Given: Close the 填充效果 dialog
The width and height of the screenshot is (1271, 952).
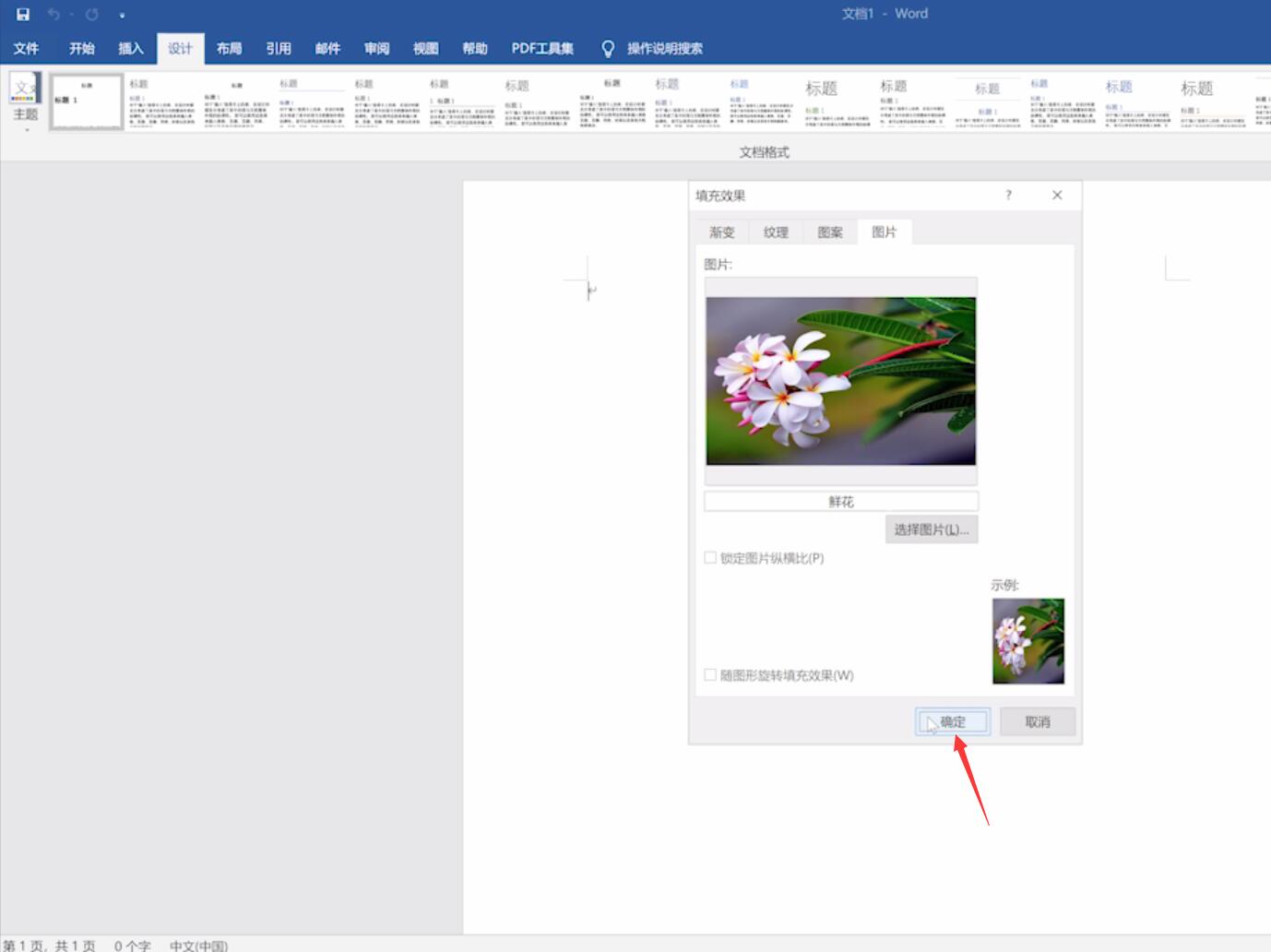Looking at the screenshot, I should coord(1057,195).
